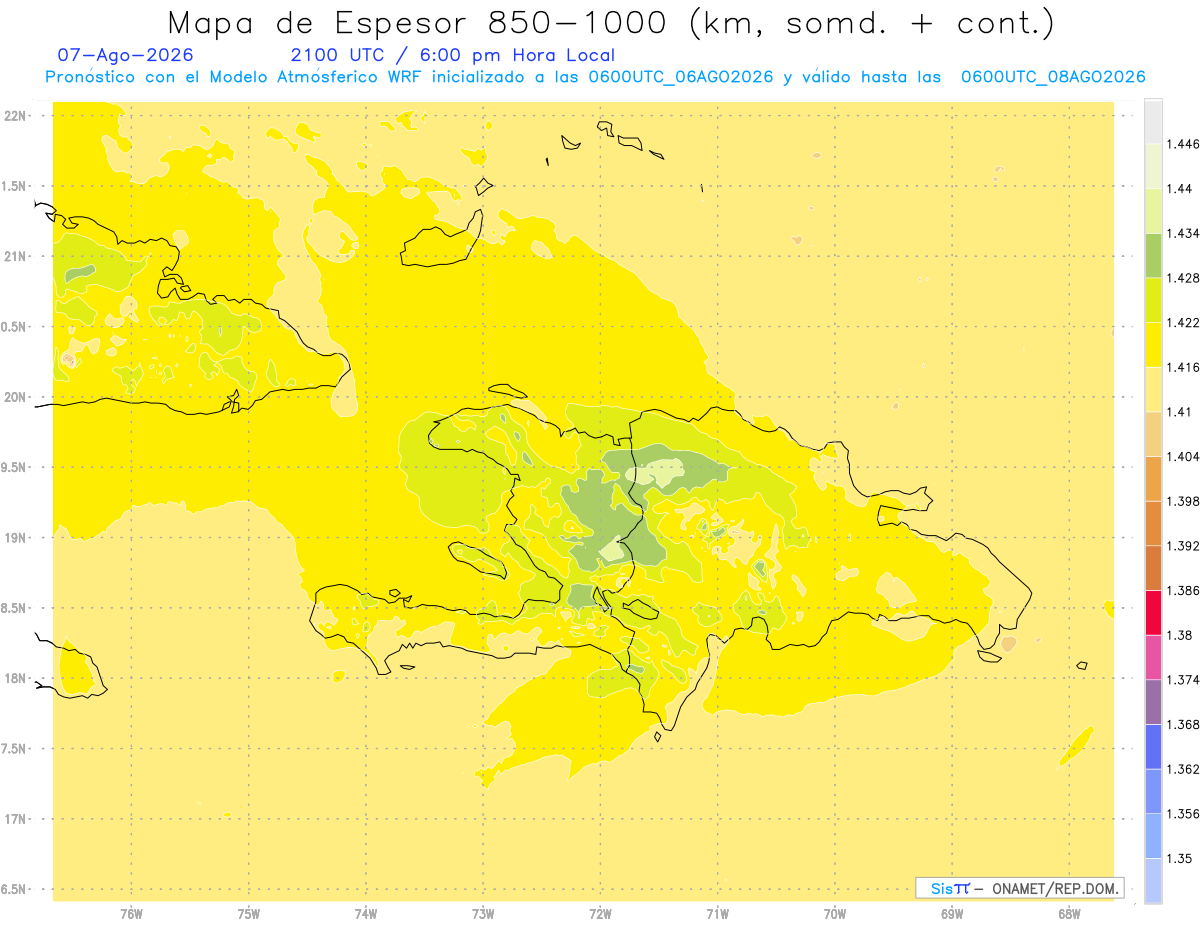1200x927 pixels.
Task: Click the 74W longitude axis label
Action: pyautogui.click(x=366, y=913)
